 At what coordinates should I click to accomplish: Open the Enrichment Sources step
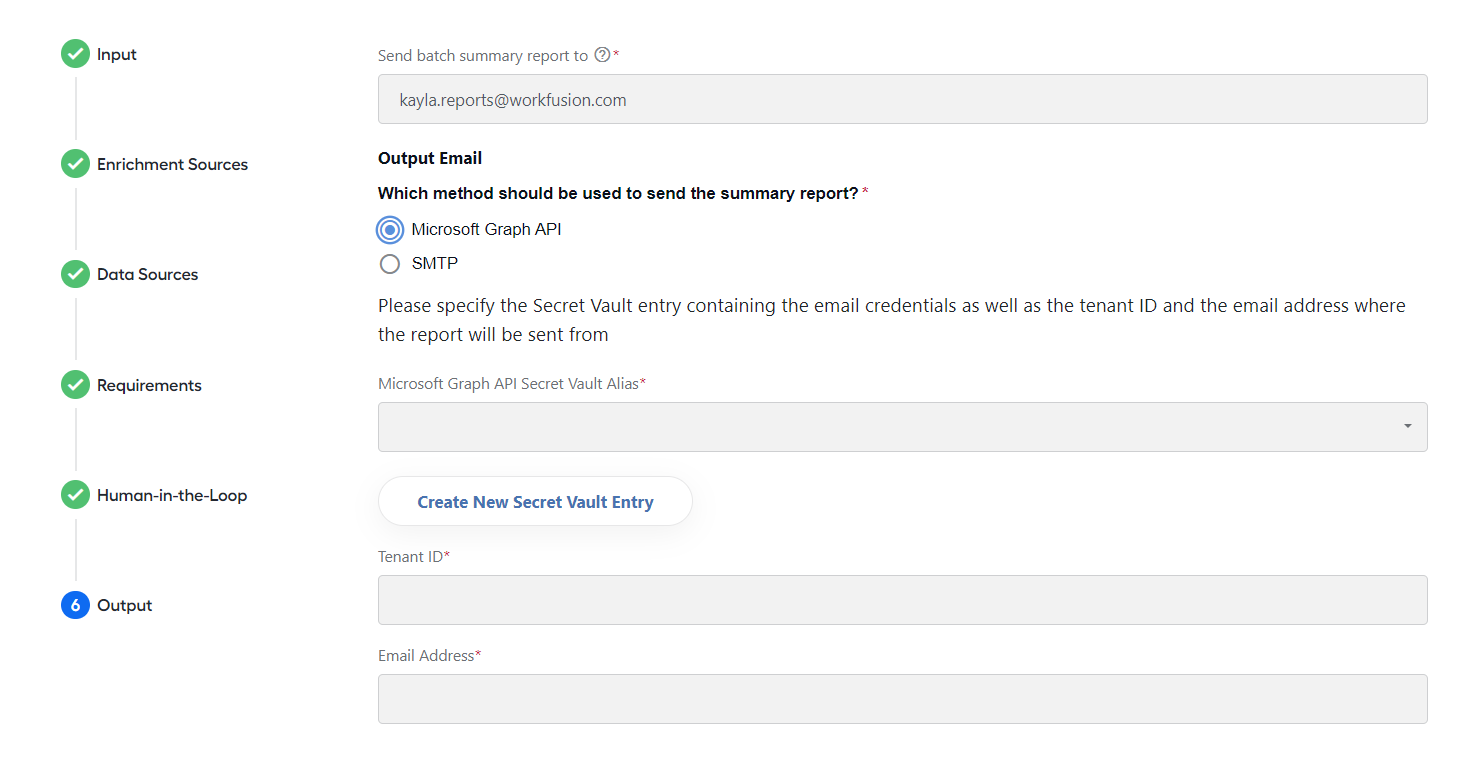point(172,164)
